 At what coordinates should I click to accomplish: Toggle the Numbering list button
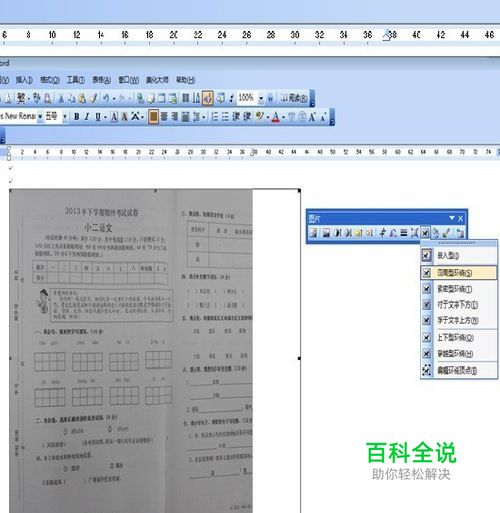pyautogui.click(x=215, y=117)
